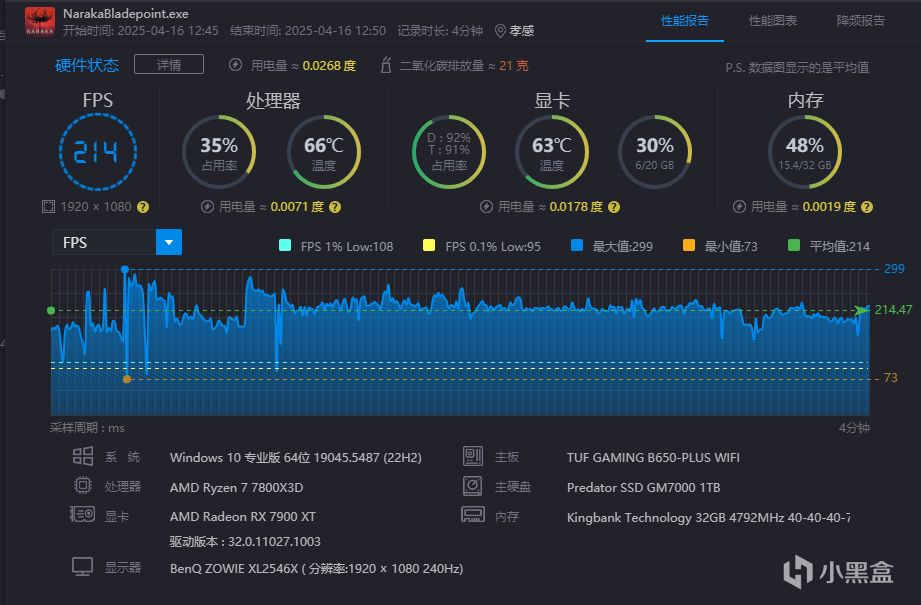The image size is (921, 605).
Task: Click the 采样周期 : ms label
Action: pyautogui.click(x=87, y=428)
